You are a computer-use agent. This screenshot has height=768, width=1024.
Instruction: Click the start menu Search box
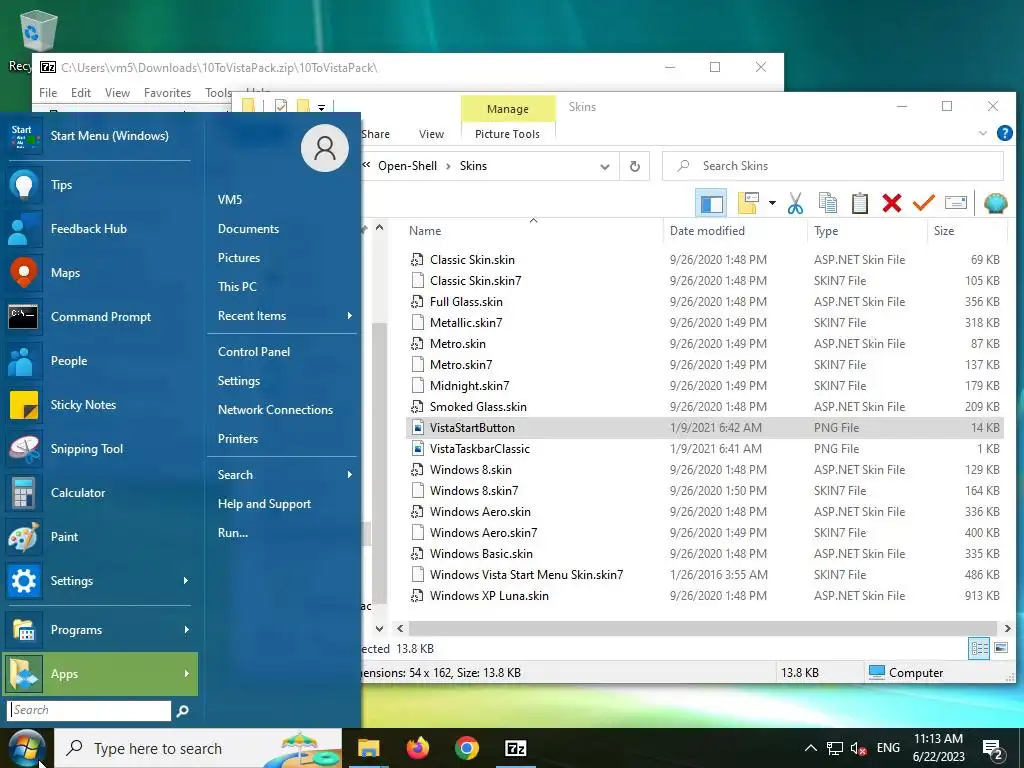(89, 710)
